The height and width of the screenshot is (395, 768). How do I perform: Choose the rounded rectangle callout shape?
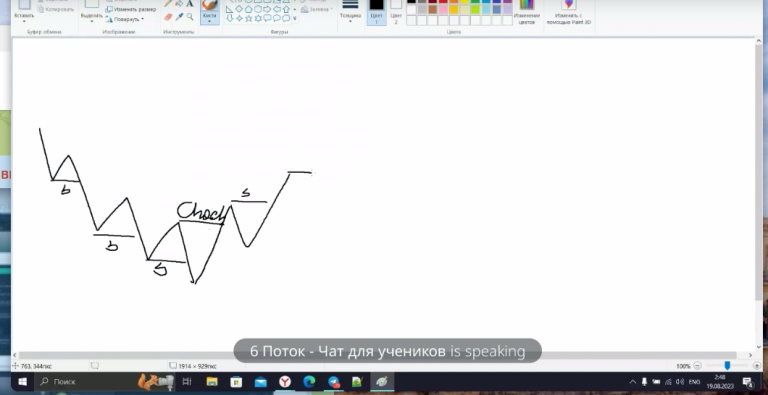pyautogui.click(x=267, y=19)
